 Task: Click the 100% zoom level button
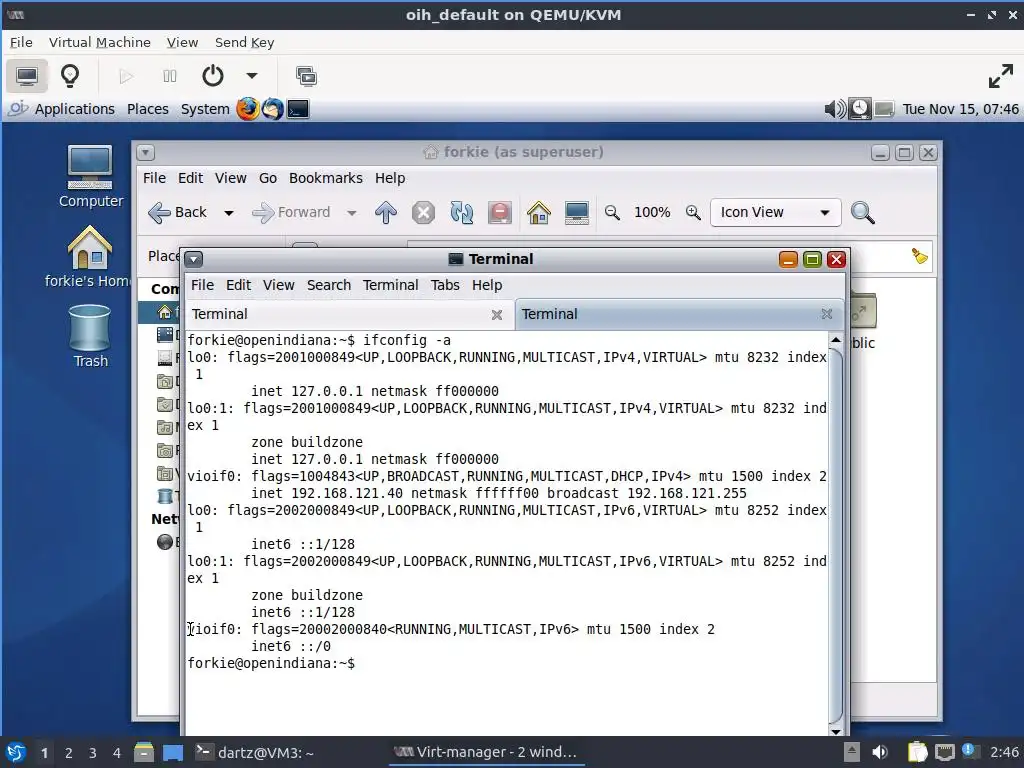click(652, 212)
